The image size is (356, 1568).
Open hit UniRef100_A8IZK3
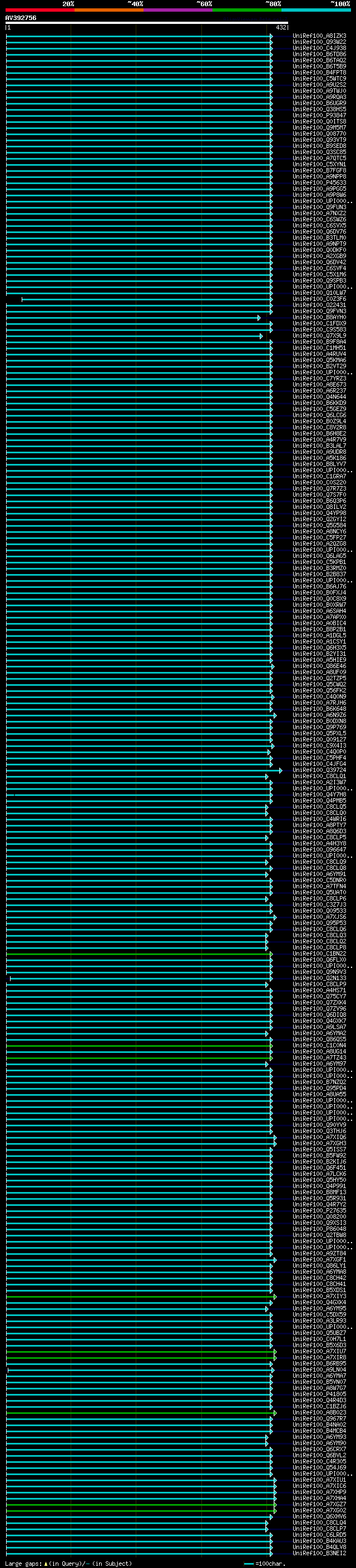point(319,36)
